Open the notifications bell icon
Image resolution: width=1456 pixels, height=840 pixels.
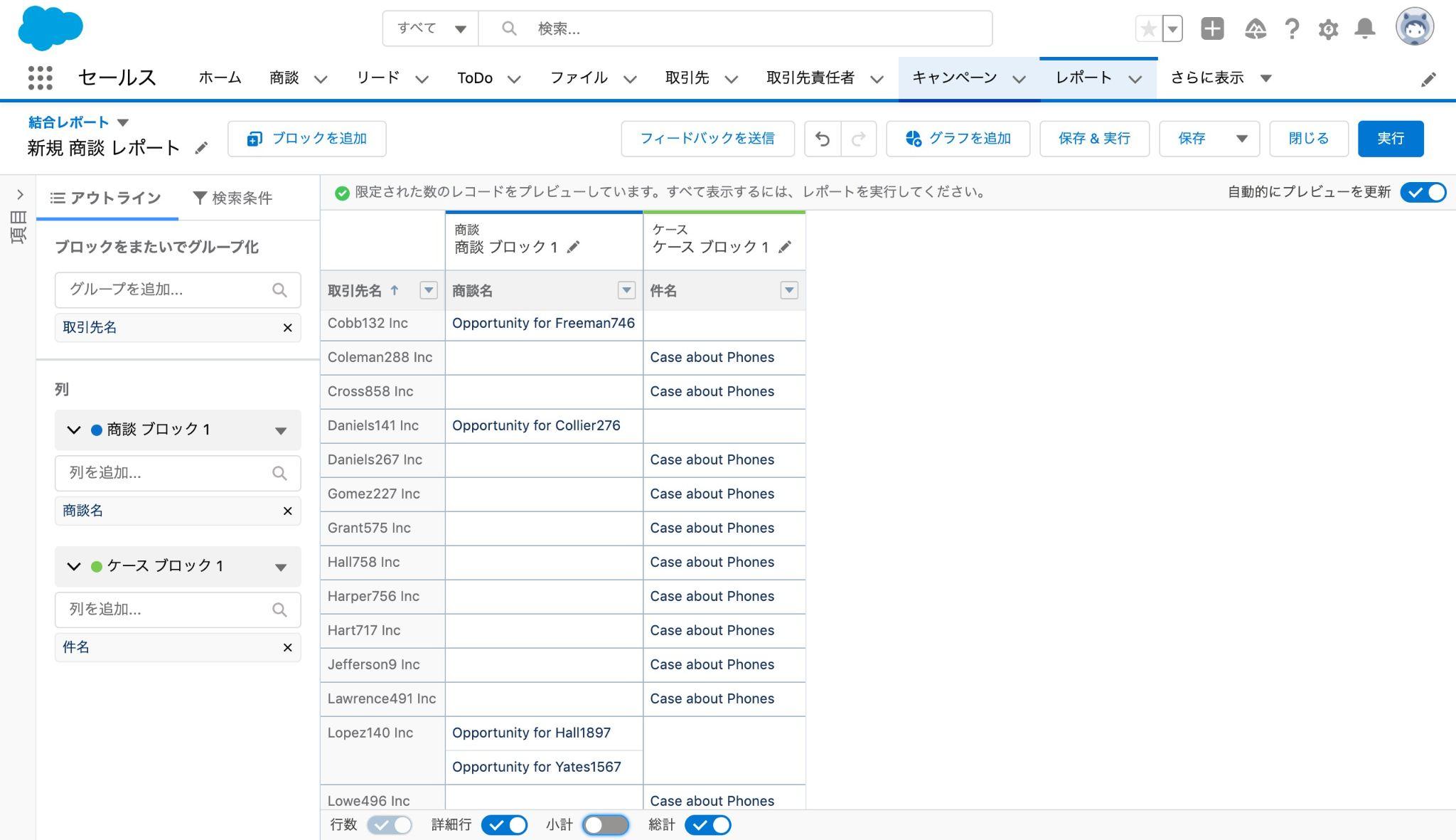(1364, 28)
